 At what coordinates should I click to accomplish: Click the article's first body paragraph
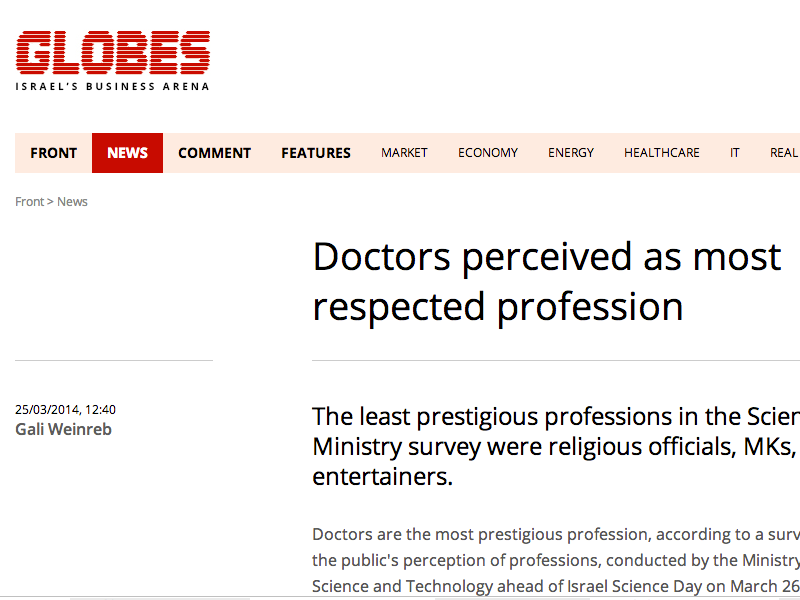point(555,558)
